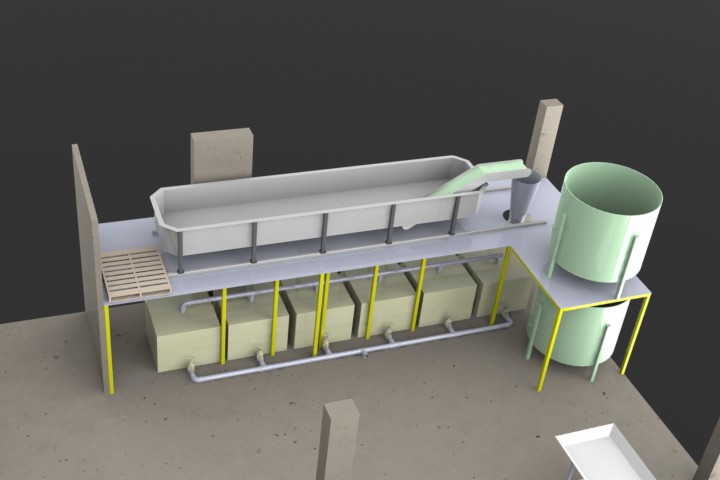Click the white tray table
This screenshot has height=480, width=720.
coord(606,452)
